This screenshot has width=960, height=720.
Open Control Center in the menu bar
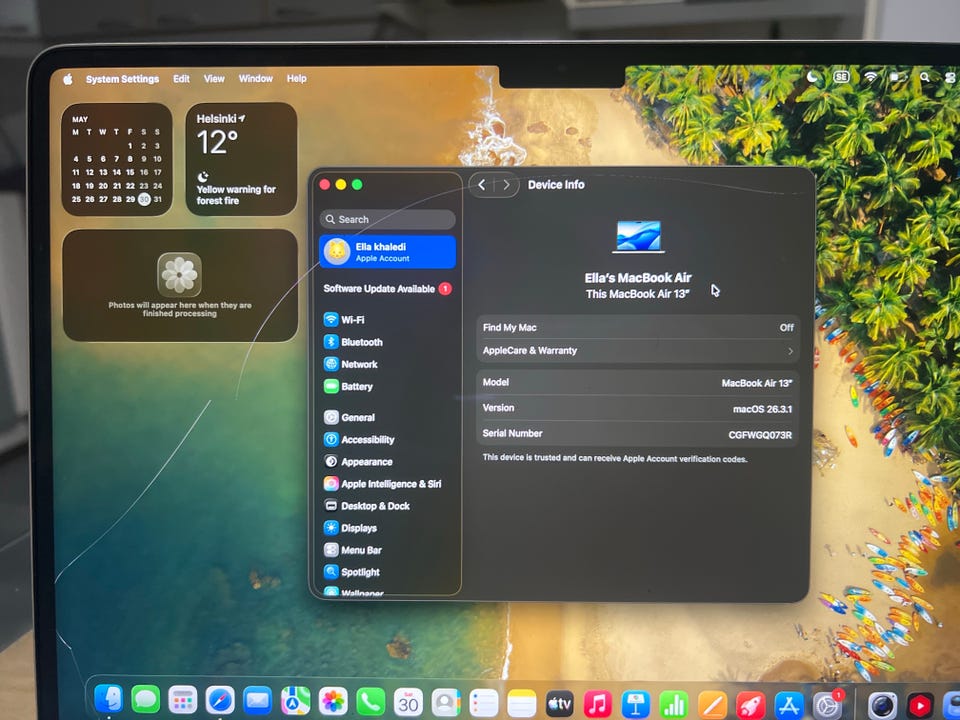pos(950,78)
